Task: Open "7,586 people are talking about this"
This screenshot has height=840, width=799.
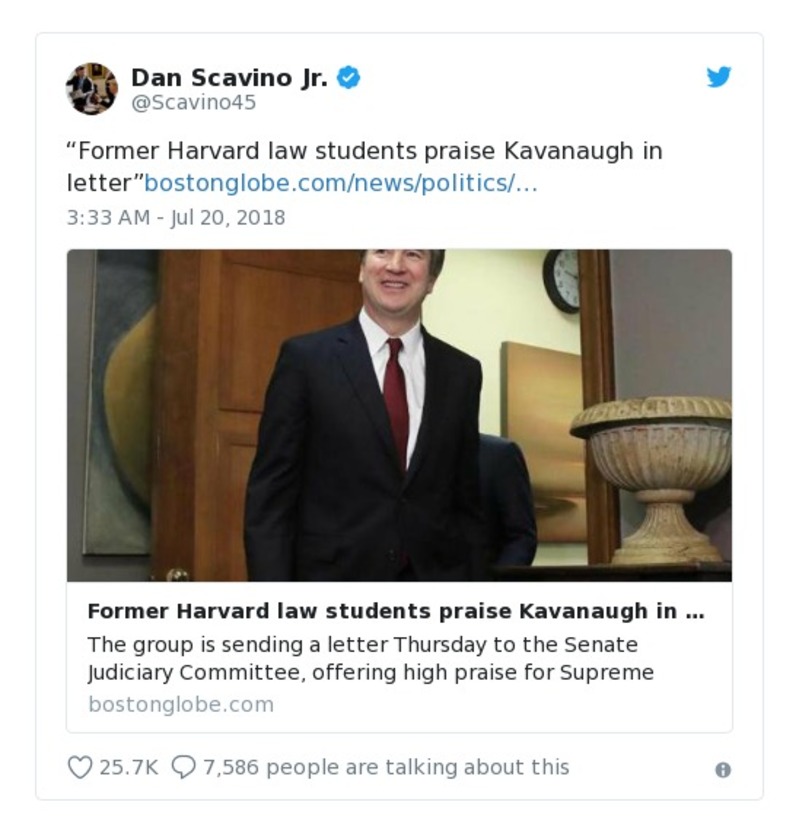Action: click(386, 767)
